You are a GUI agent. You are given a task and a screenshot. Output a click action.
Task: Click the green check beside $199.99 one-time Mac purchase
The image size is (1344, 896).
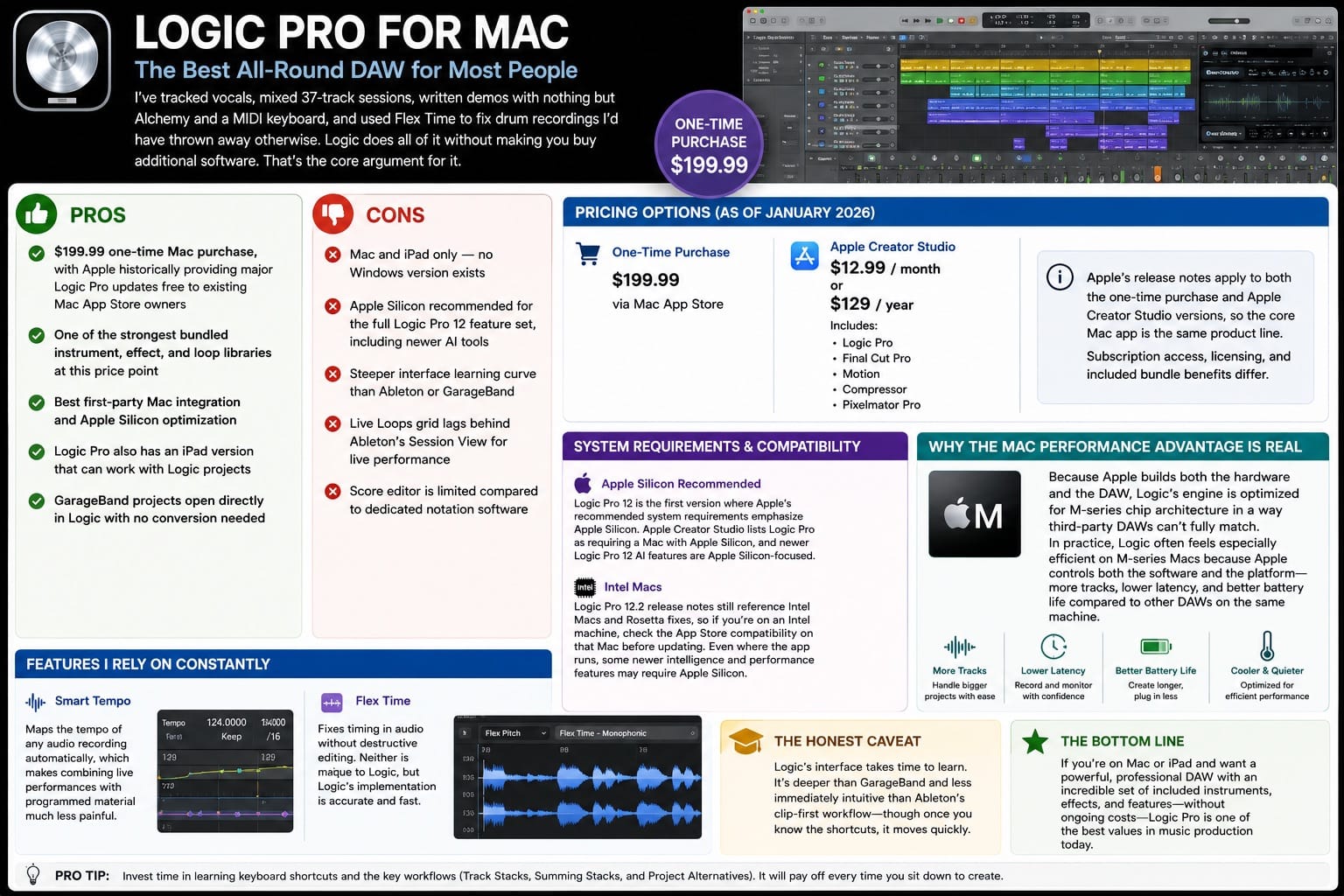(37, 254)
